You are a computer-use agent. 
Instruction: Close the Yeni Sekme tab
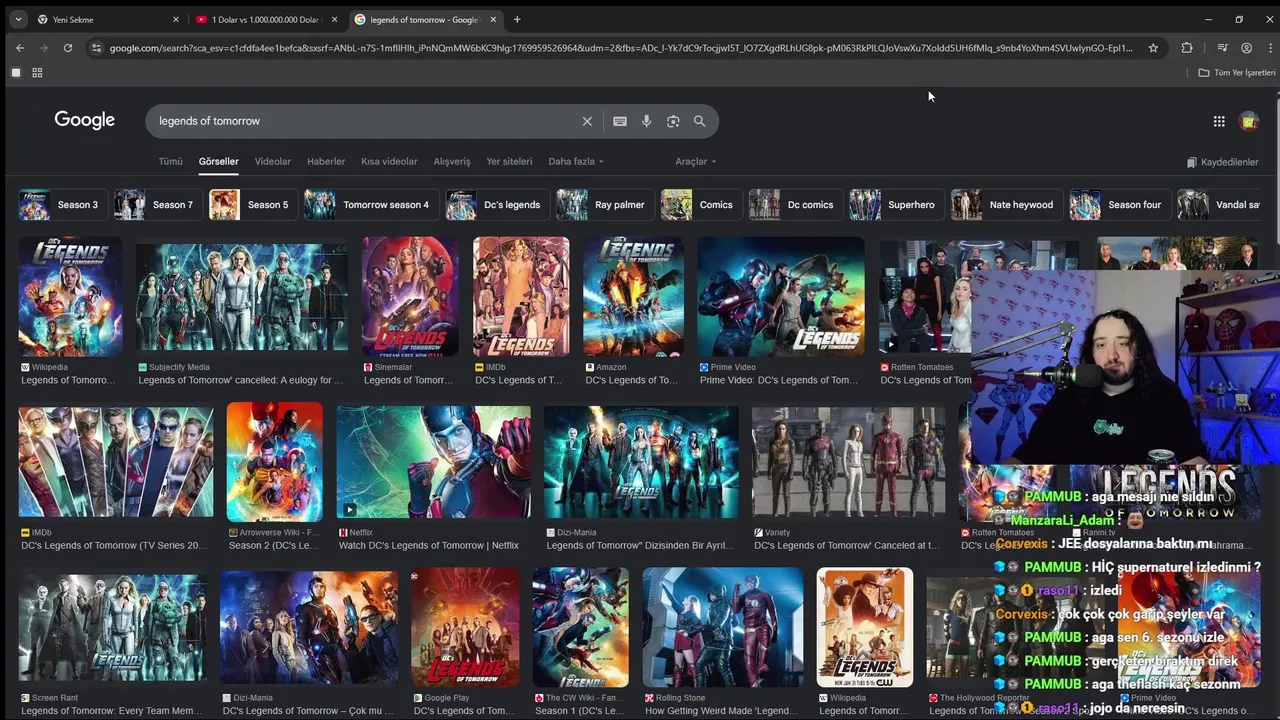[x=176, y=19]
